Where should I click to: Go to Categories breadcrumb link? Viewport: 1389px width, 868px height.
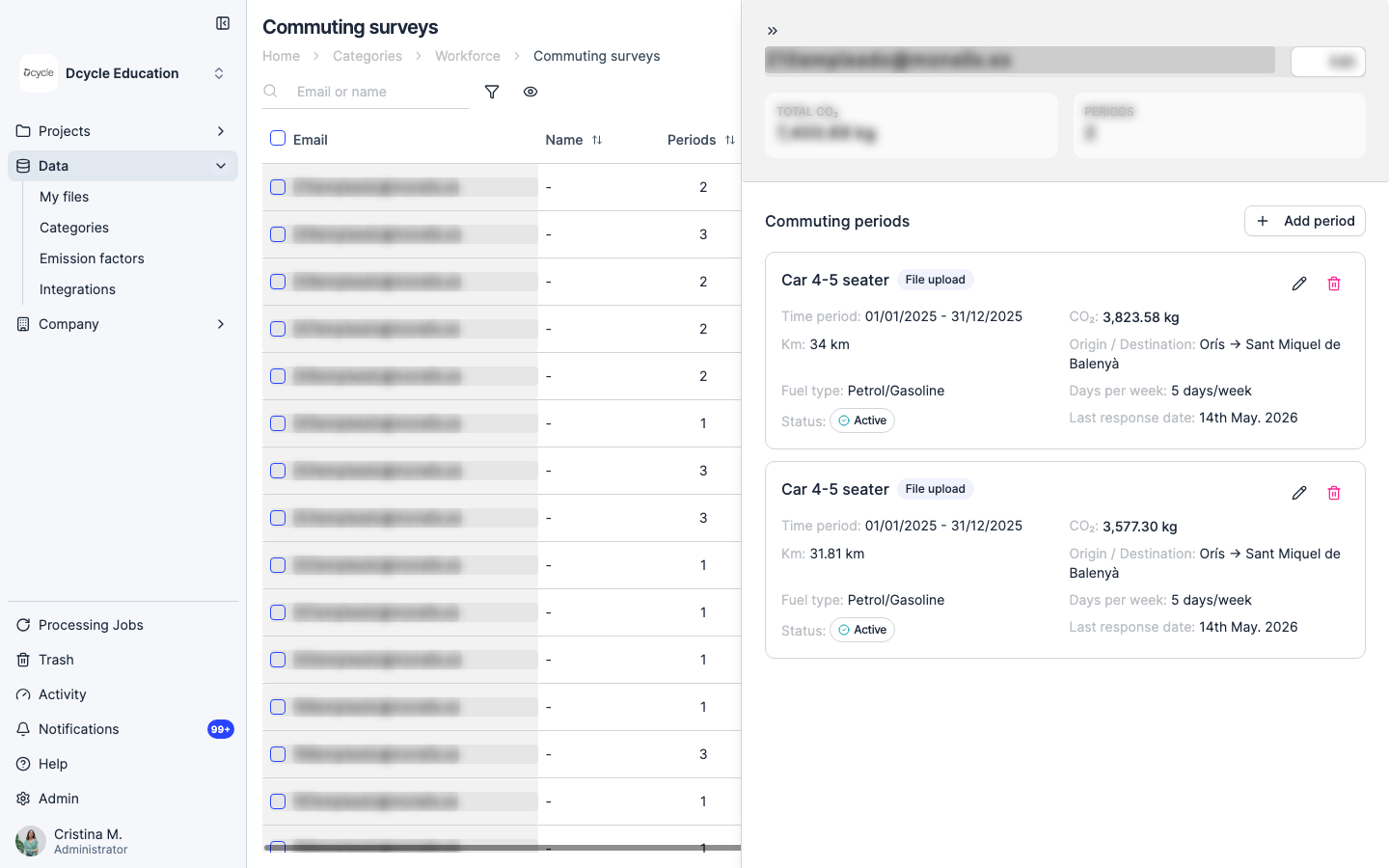click(x=368, y=56)
